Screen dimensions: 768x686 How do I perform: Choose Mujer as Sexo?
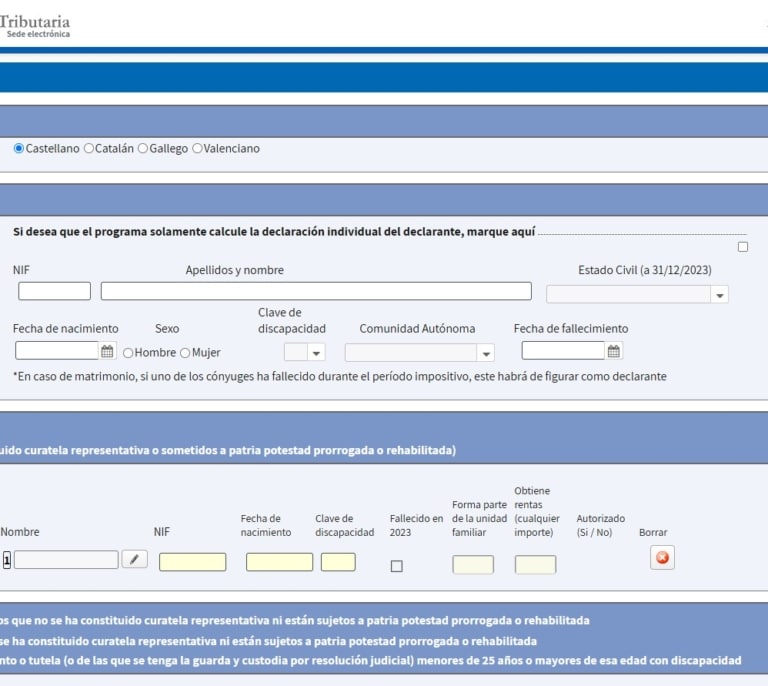[x=185, y=353]
